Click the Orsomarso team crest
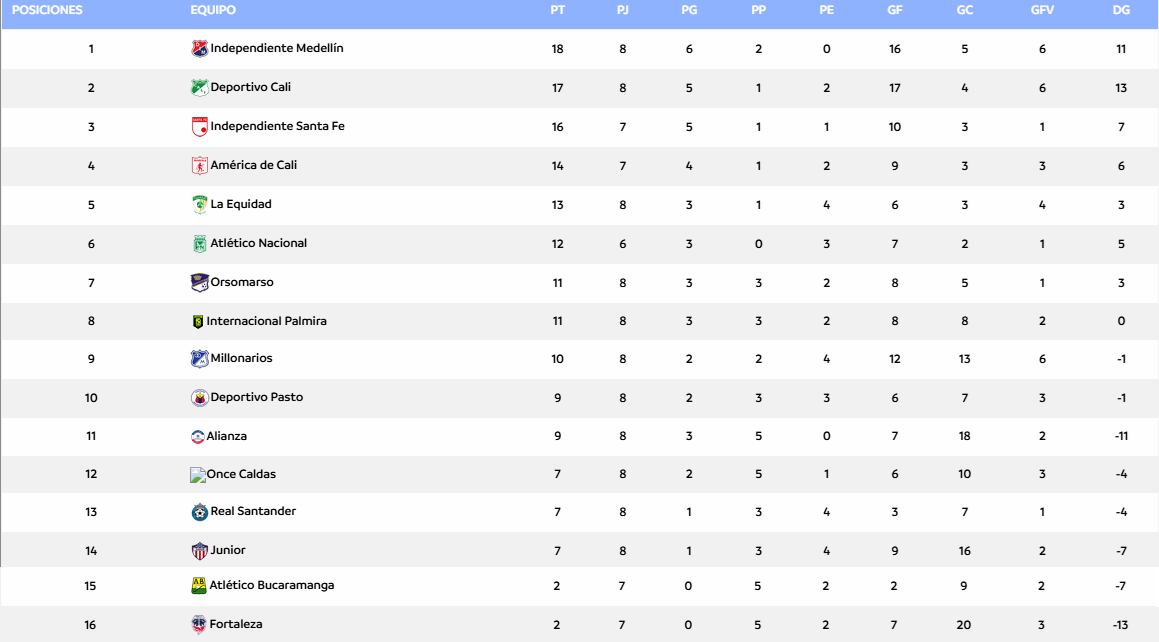This screenshot has height=642, width=1159. coord(199,283)
